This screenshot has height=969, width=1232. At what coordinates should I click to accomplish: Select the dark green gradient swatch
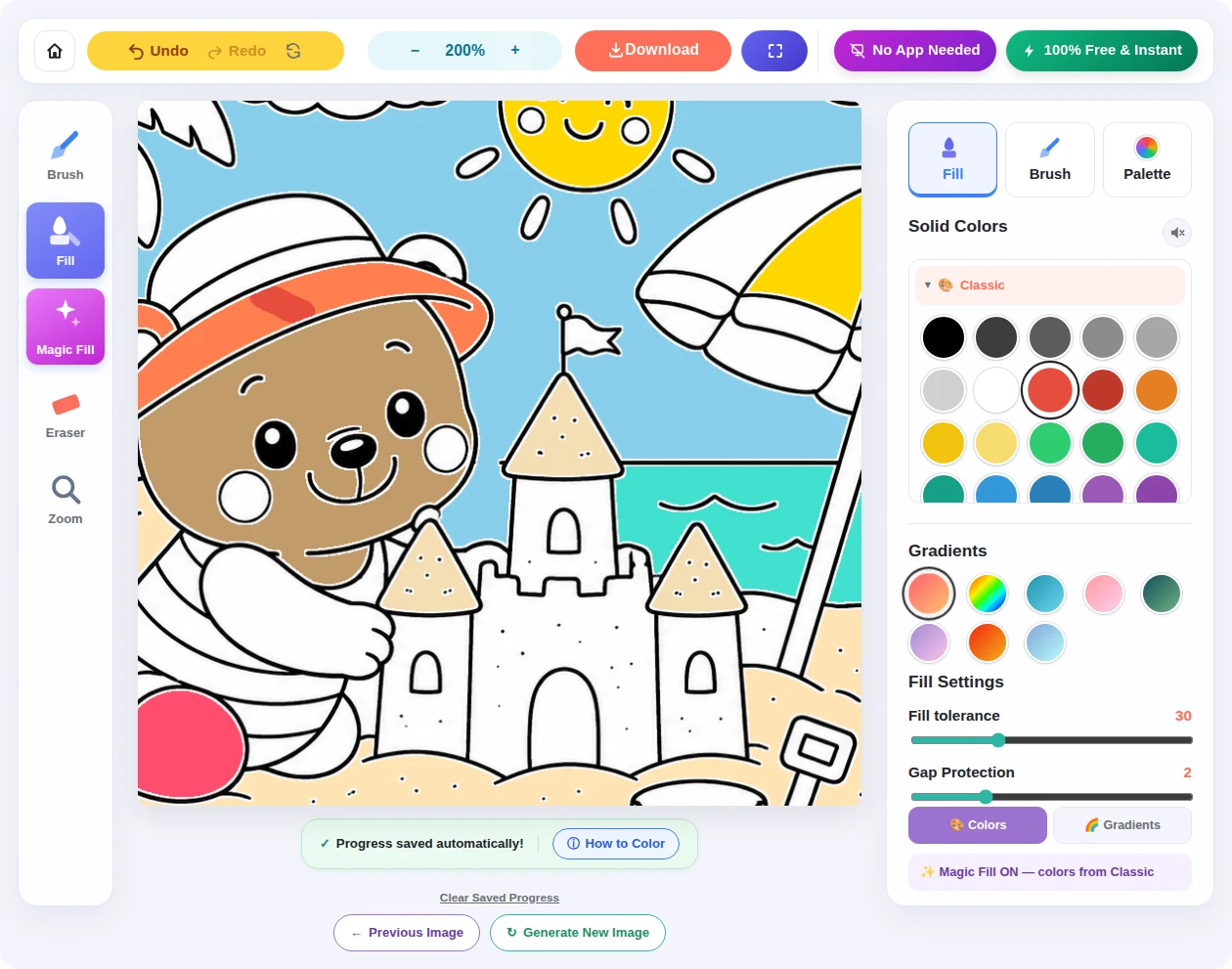1162,594
